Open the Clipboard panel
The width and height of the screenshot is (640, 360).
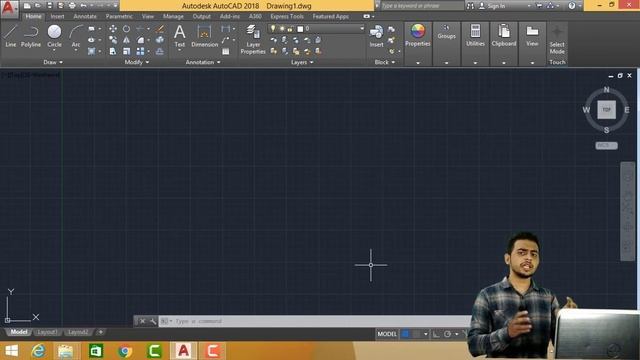pos(504,35)
